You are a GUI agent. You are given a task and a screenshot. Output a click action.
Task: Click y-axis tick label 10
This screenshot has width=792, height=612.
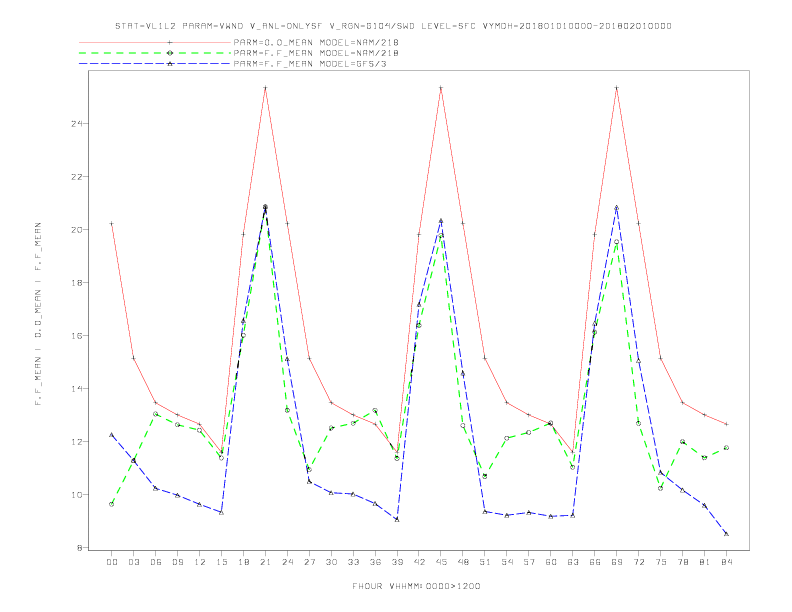(x=76, y=495)
